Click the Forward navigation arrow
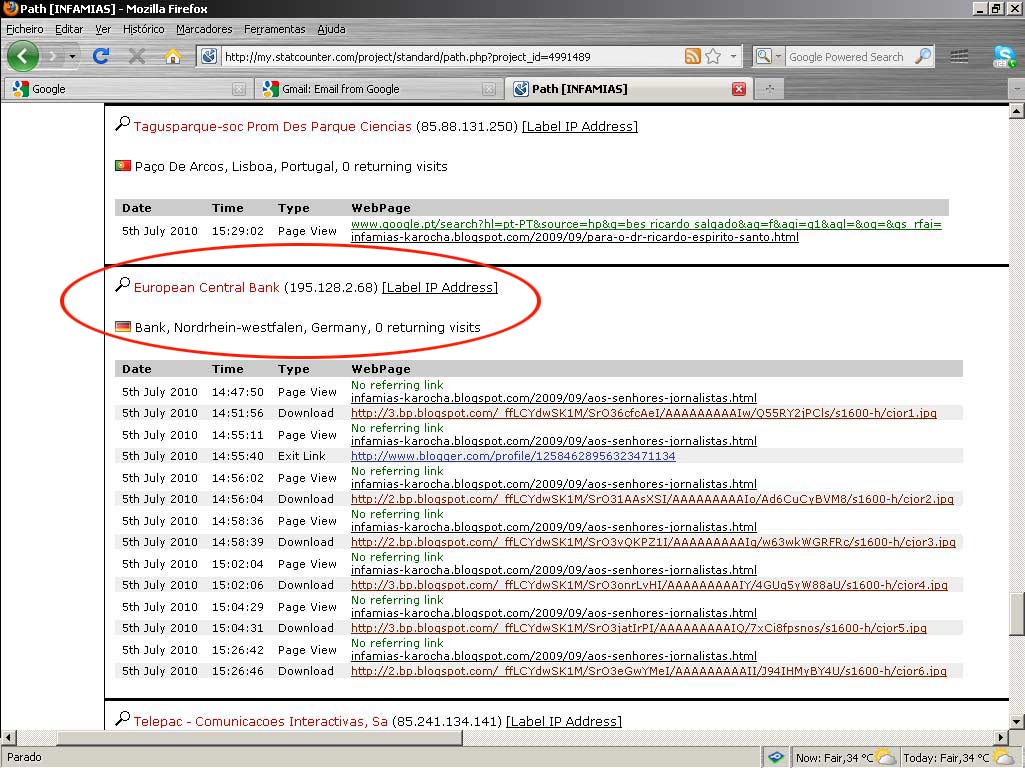 [52, 57]
